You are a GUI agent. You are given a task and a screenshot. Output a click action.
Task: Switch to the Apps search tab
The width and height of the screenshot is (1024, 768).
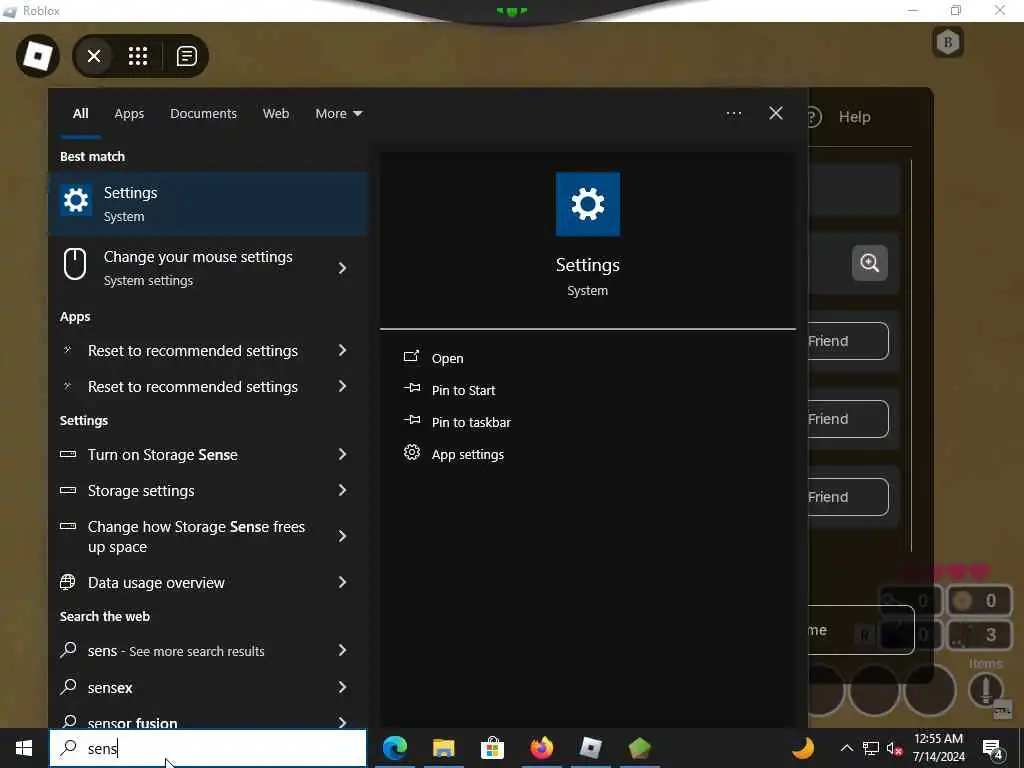coord(129,114)
